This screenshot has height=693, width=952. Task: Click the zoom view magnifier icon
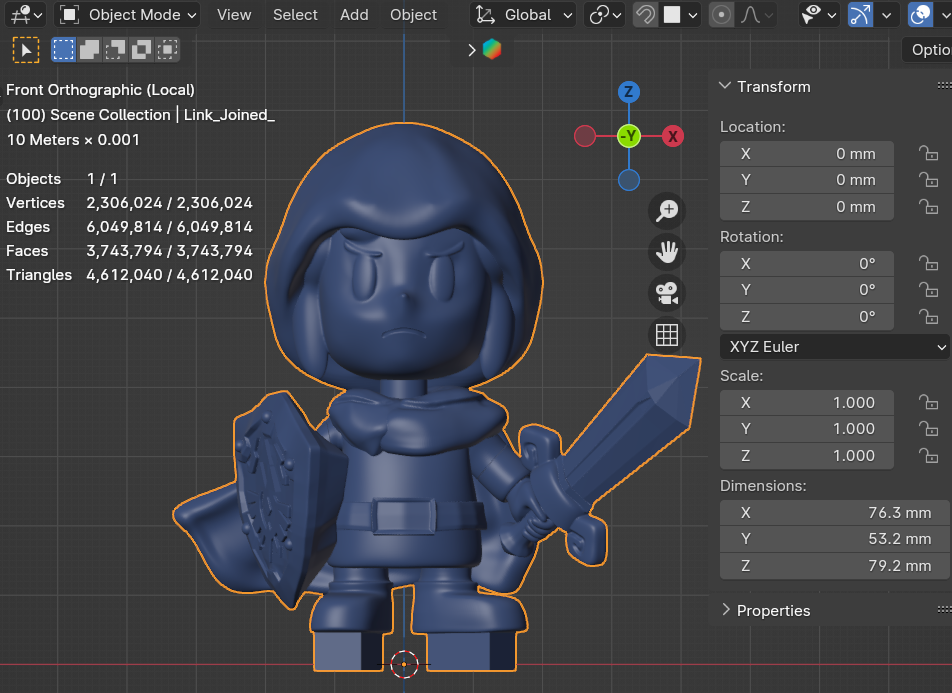point(667,211)
